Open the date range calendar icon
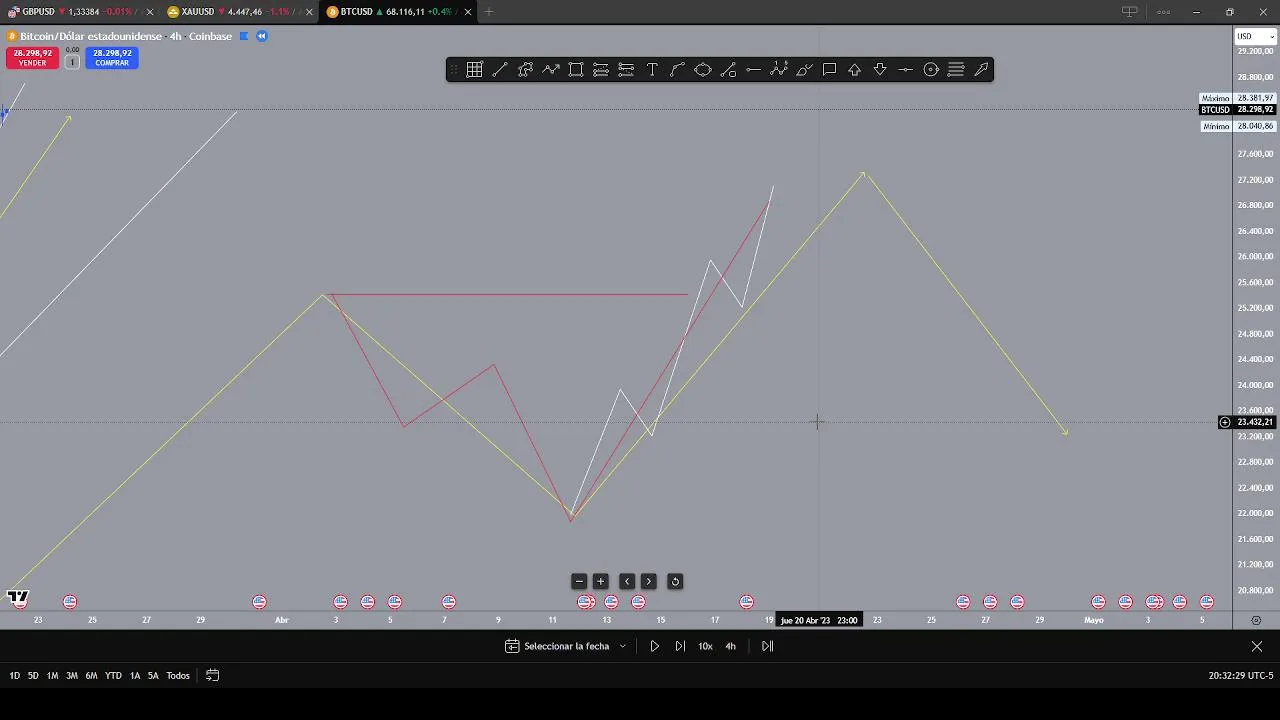1280x720 pixels. tap(212, 675)
